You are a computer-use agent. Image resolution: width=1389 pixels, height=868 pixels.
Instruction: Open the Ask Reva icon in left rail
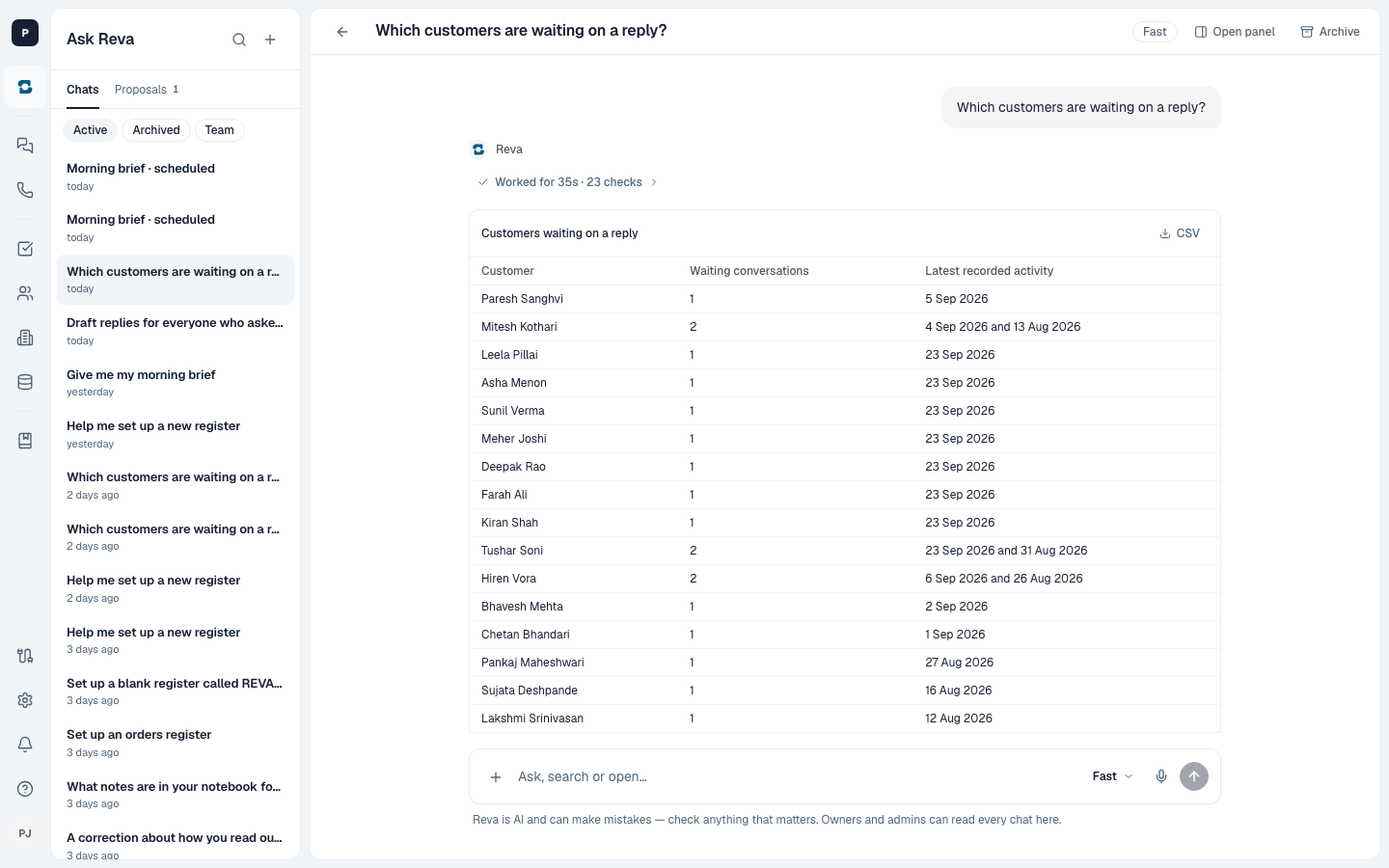click(x=25, y=87)
